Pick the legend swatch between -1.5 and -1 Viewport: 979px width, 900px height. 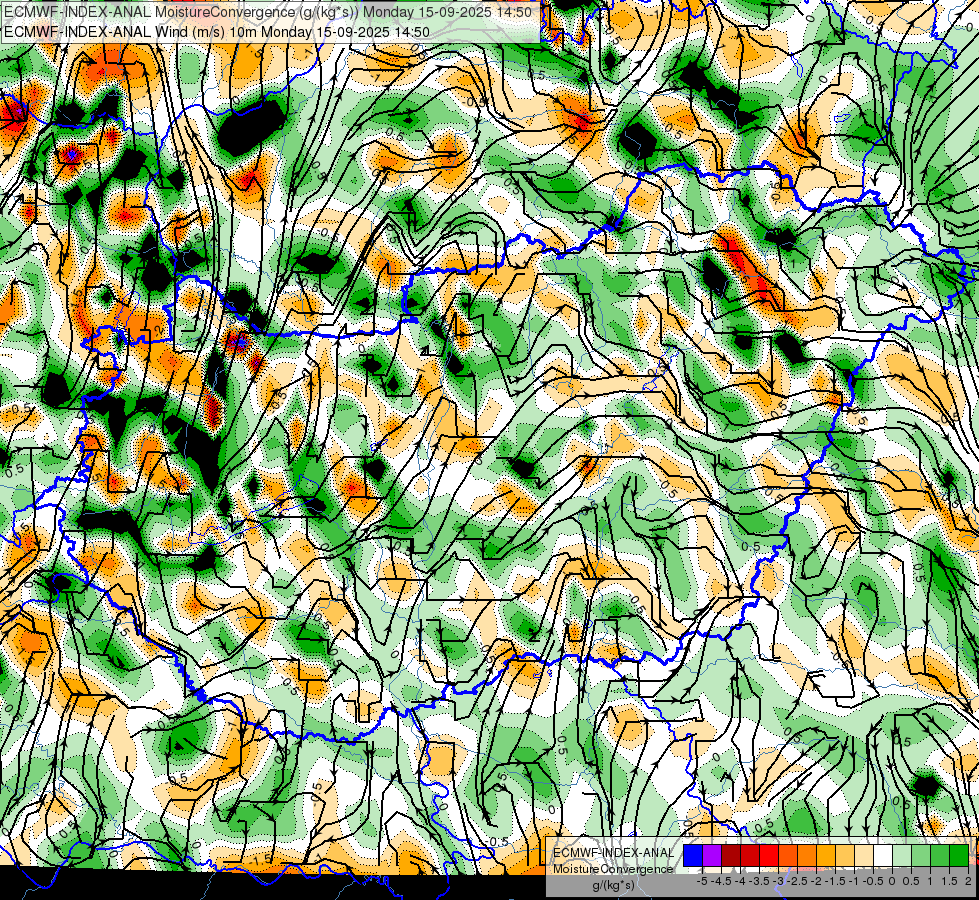click(845, 856)
